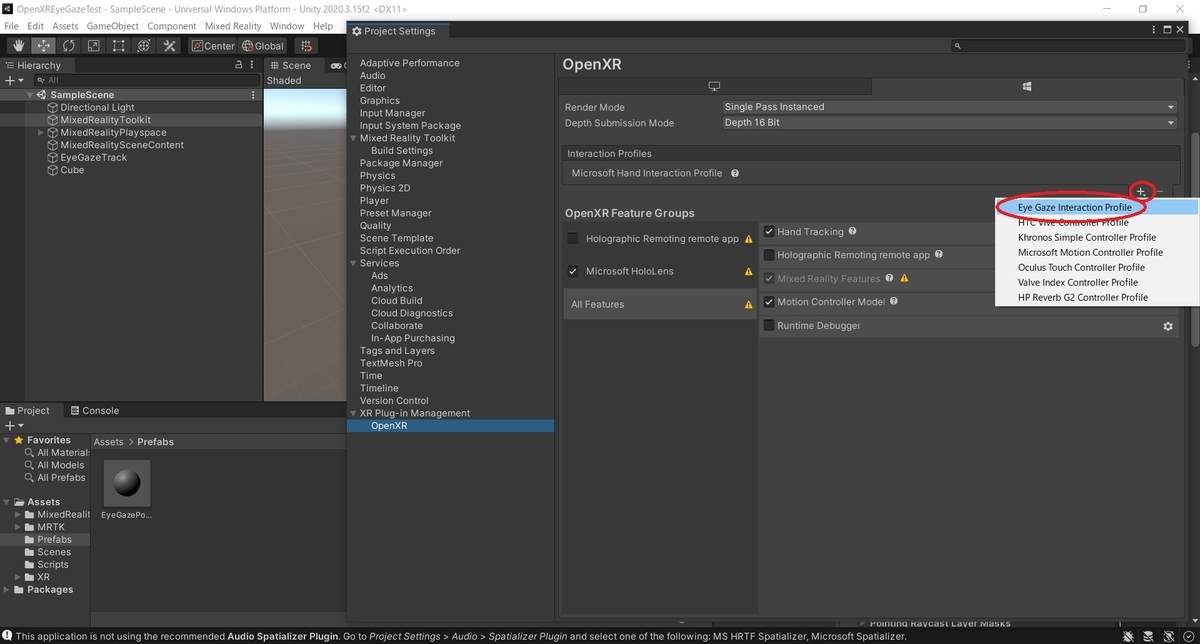Image resolution: width=1200 pixels, height=644 pixels.
Task: Collapse the Assets folder tree
Action: coord(7,502)
